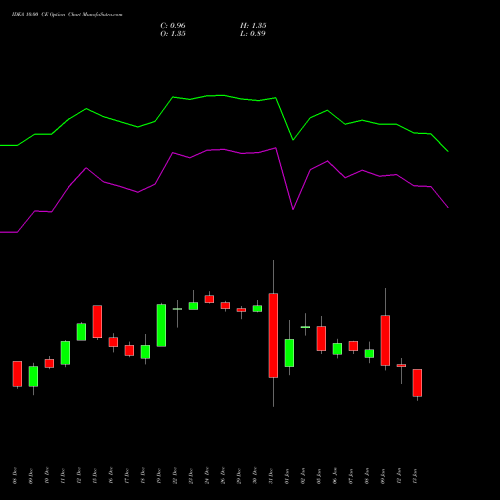The height and width of the screenshot is (500, 500).
Task: Click the '31 Dec' date axis label
Action: pyautogui.click(x=271, y=476)
